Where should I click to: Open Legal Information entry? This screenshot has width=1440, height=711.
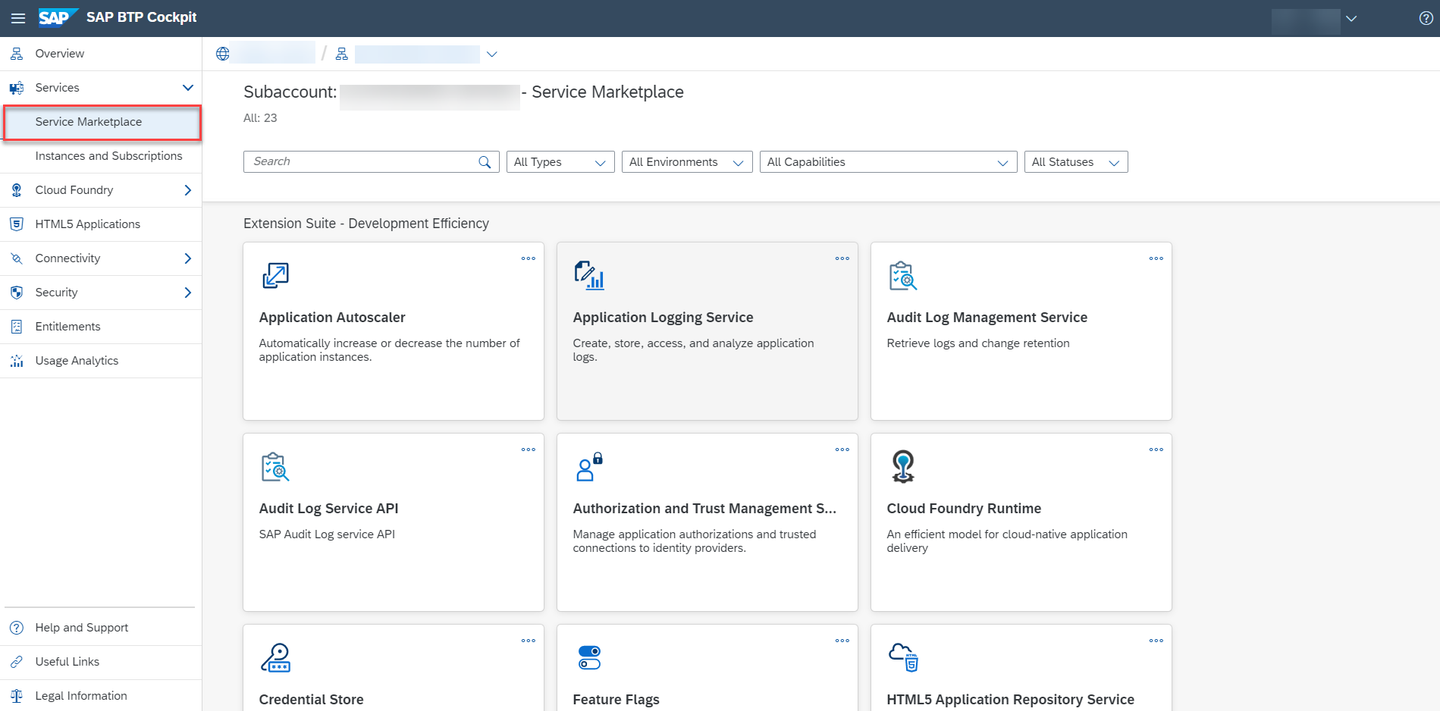pyautogui.click(x=100, y=696)
